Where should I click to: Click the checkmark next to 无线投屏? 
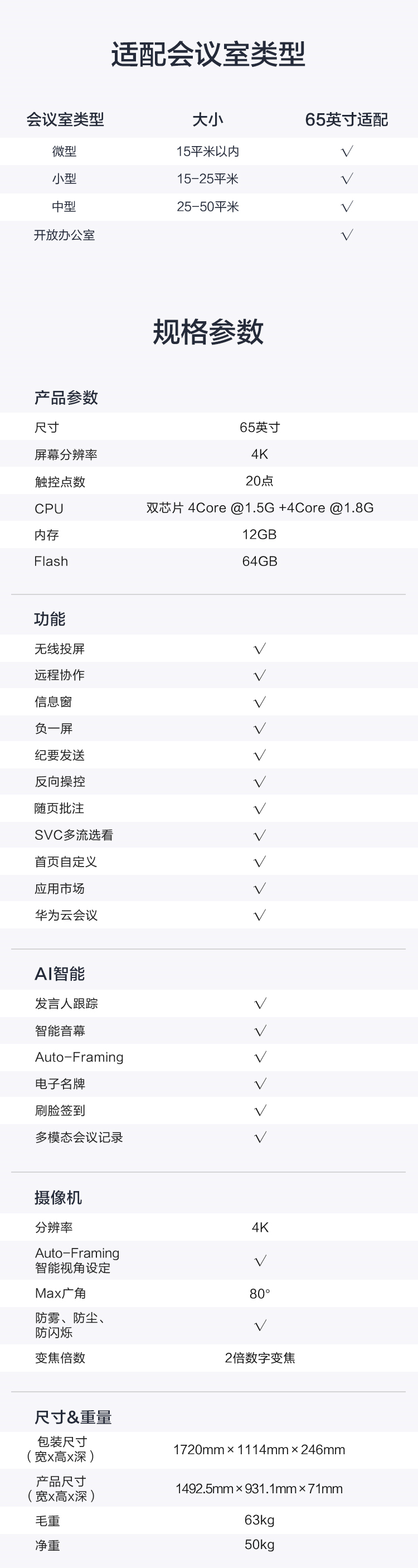pyautogui.click(x=260, y=649)
